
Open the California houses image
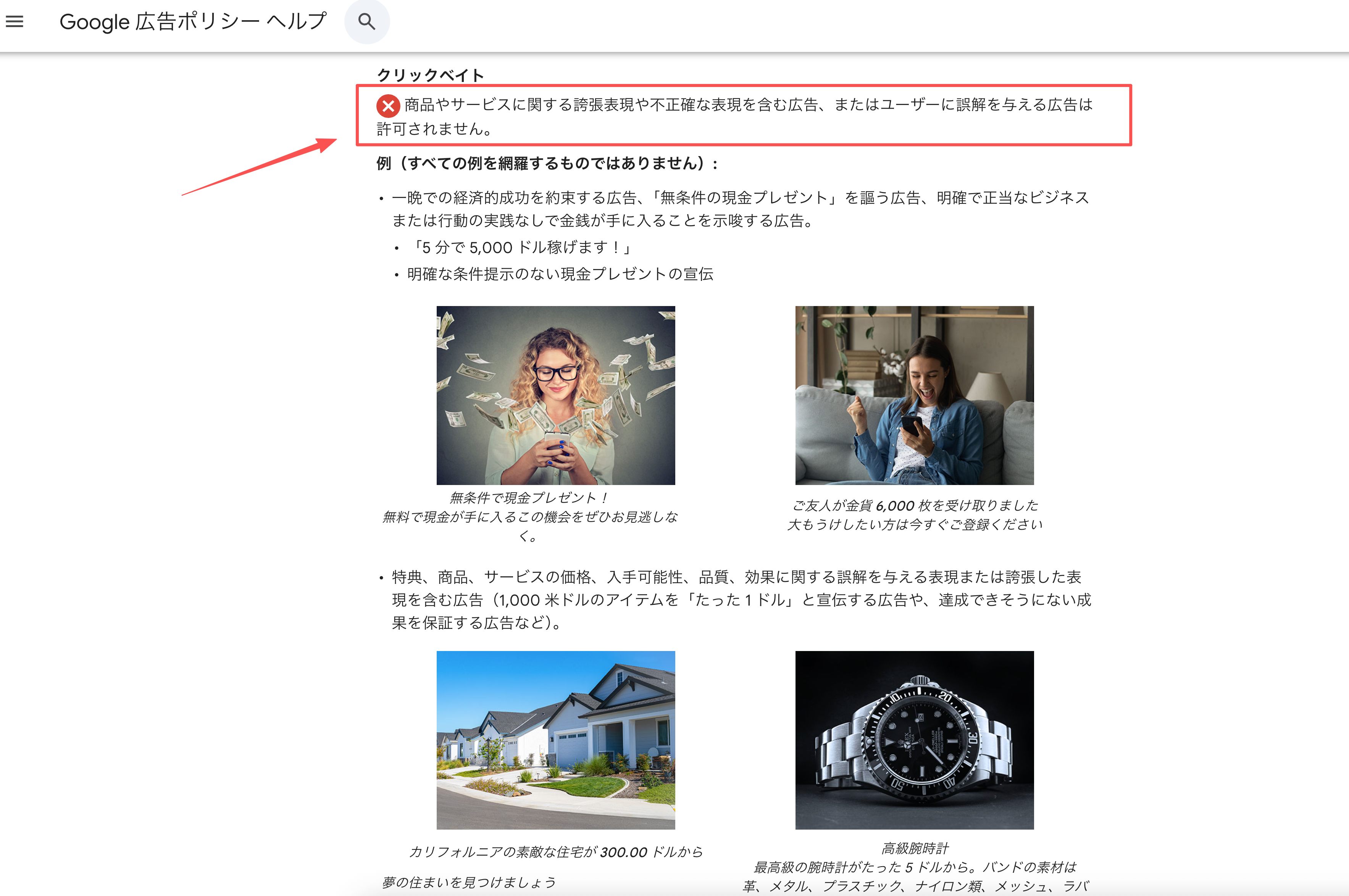(x=556, y=740)
